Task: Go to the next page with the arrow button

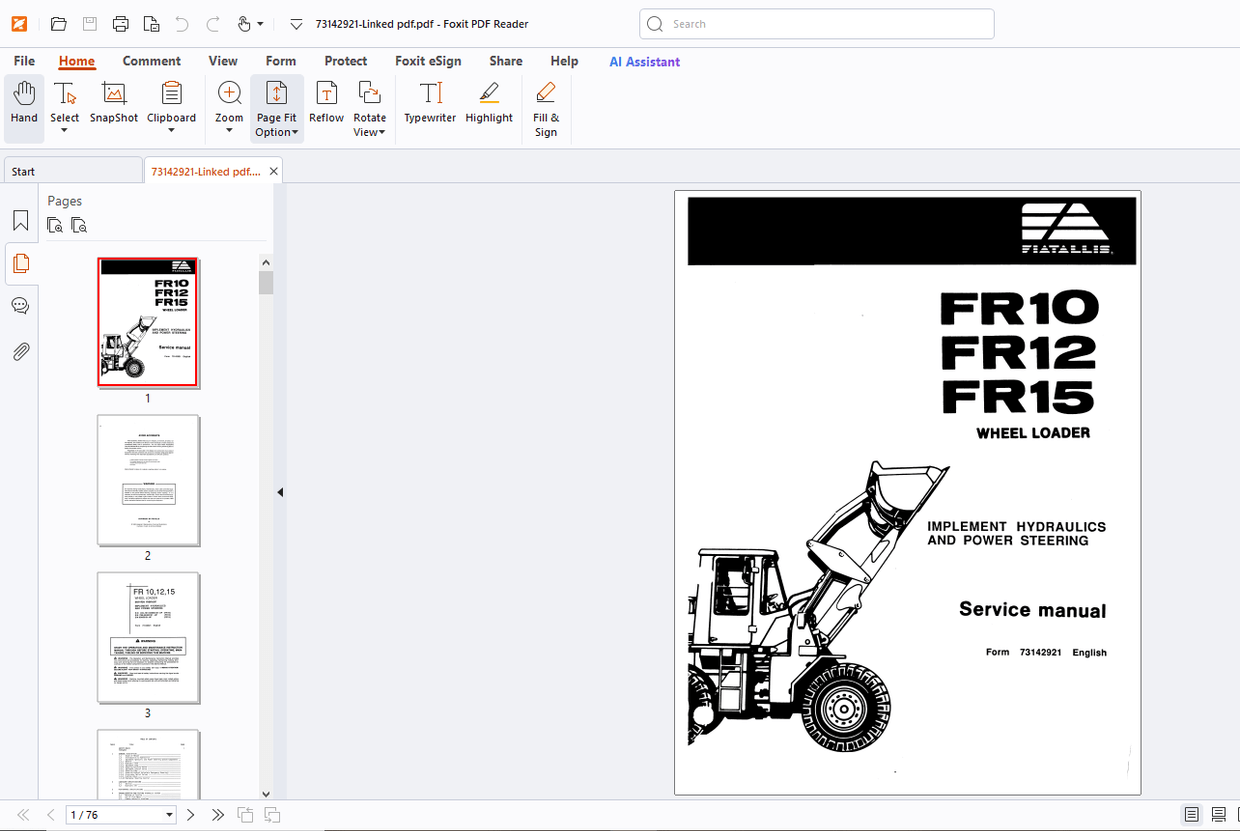Action: click(190, 814)
